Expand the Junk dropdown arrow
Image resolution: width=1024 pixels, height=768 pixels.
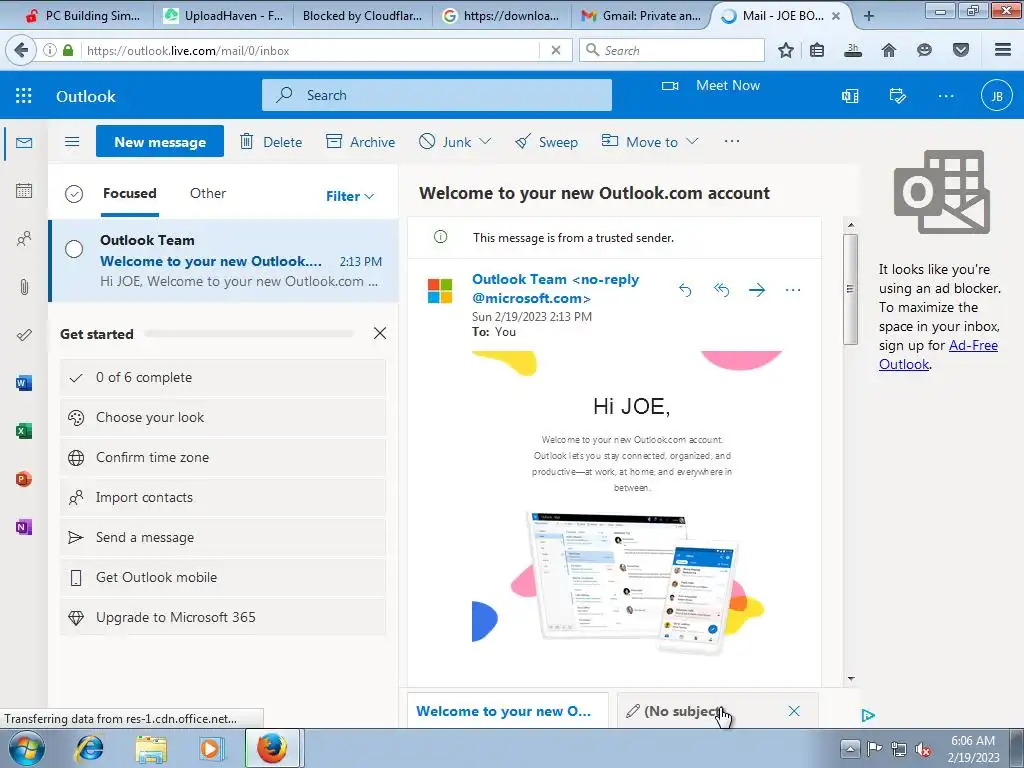pos(485,141)
